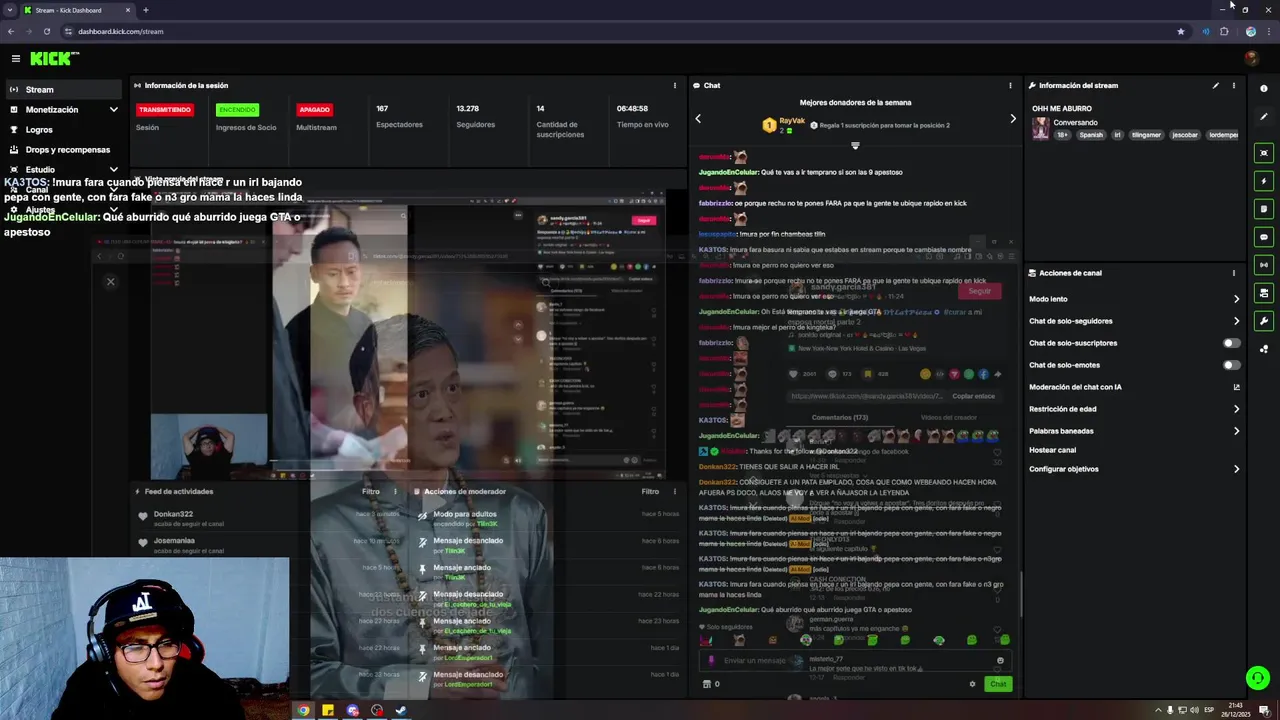Expand Configurar objetivos

tap(1134, 469)
